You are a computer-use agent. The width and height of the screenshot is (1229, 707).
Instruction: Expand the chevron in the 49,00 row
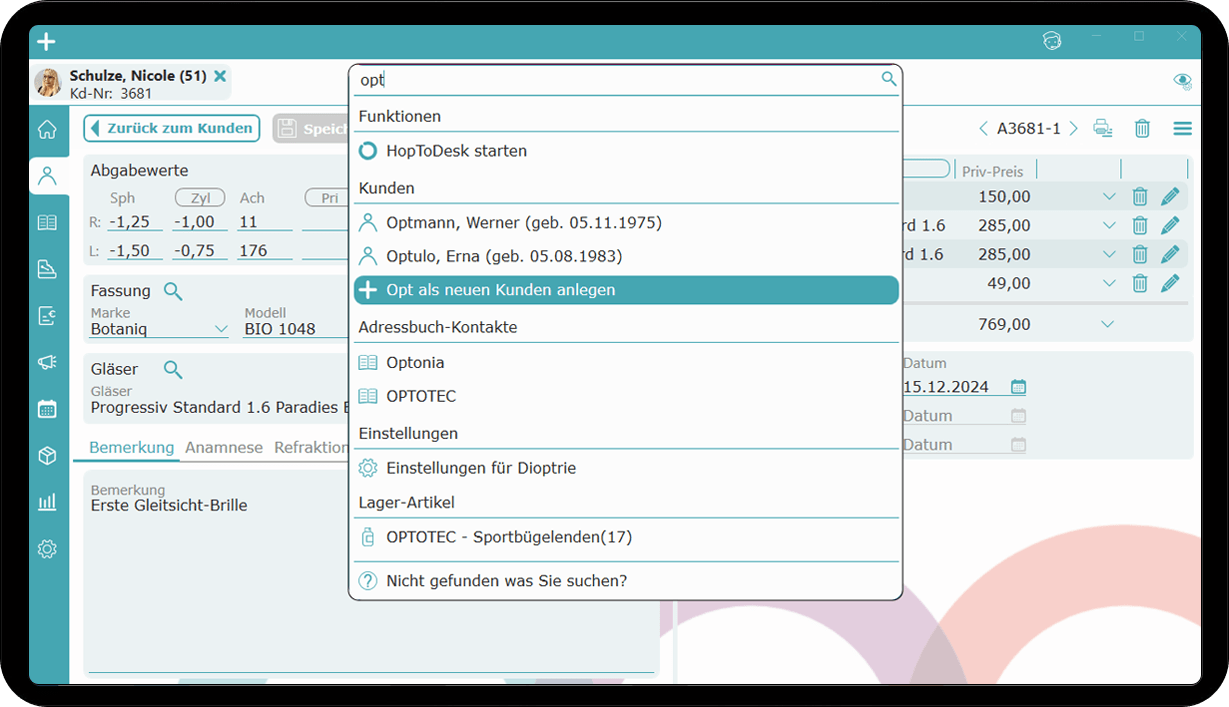(x=1108, y=284)
